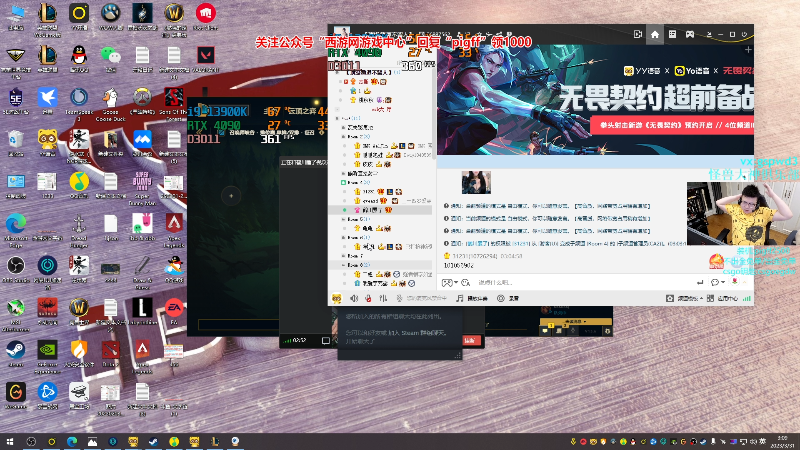The height and width of the screenshot is (450, 800).
Task: Toggle the red microphone in YY bottom toolbar
Action: coord(368,298)
